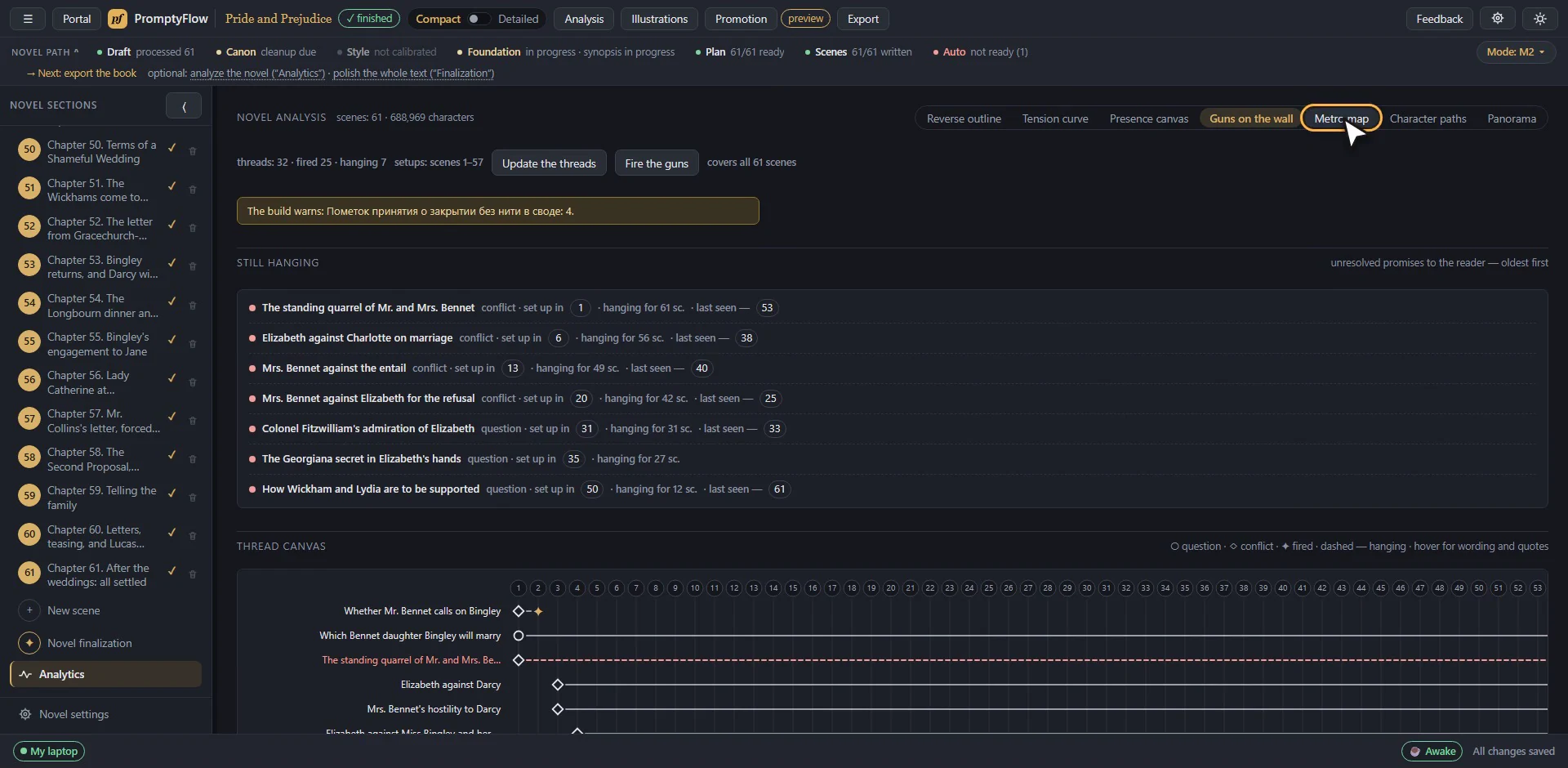Add New scene with plus icon

[x=29, y=610]
